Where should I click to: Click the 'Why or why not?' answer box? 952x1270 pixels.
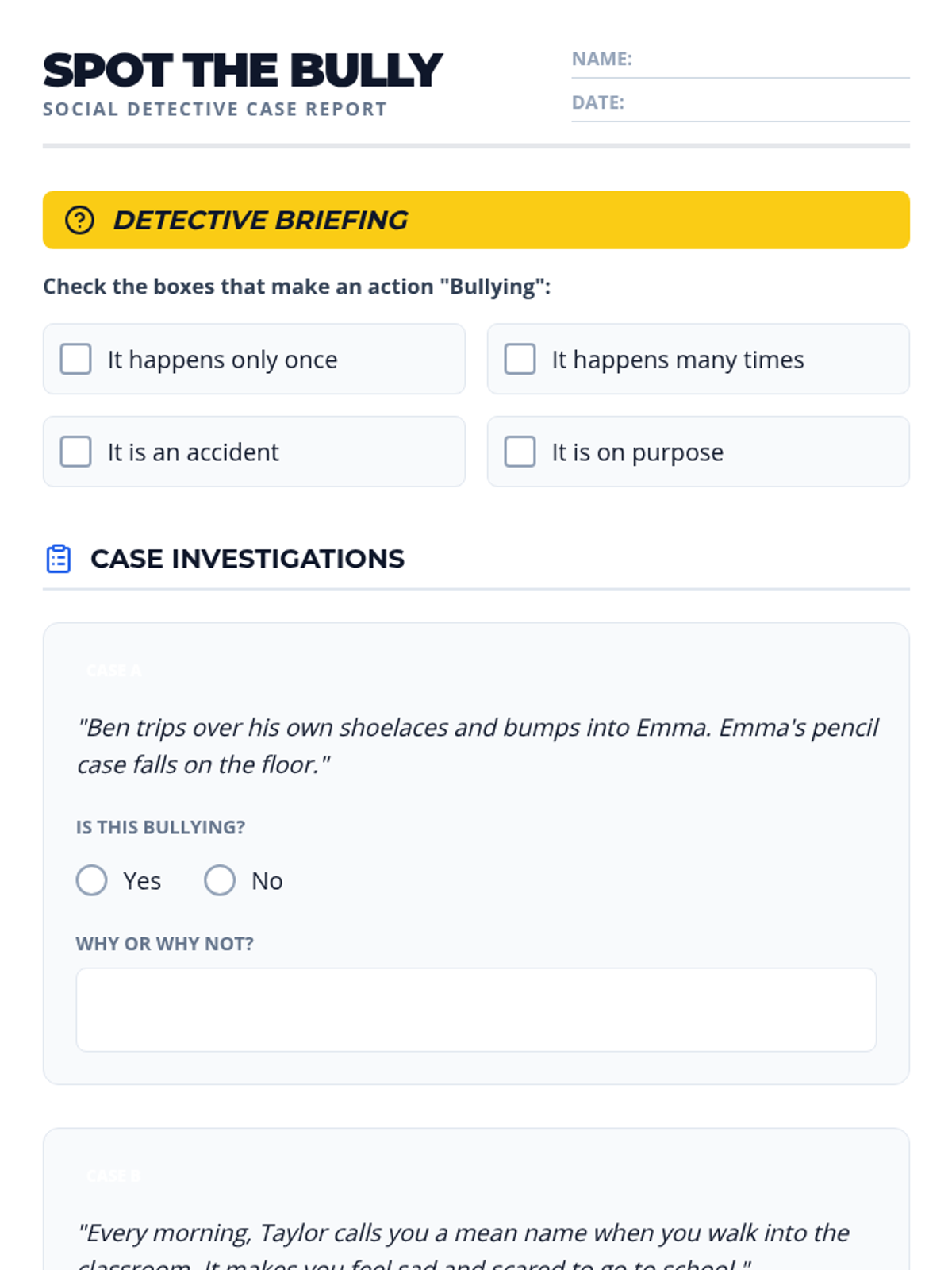[x=476, y=1010]
